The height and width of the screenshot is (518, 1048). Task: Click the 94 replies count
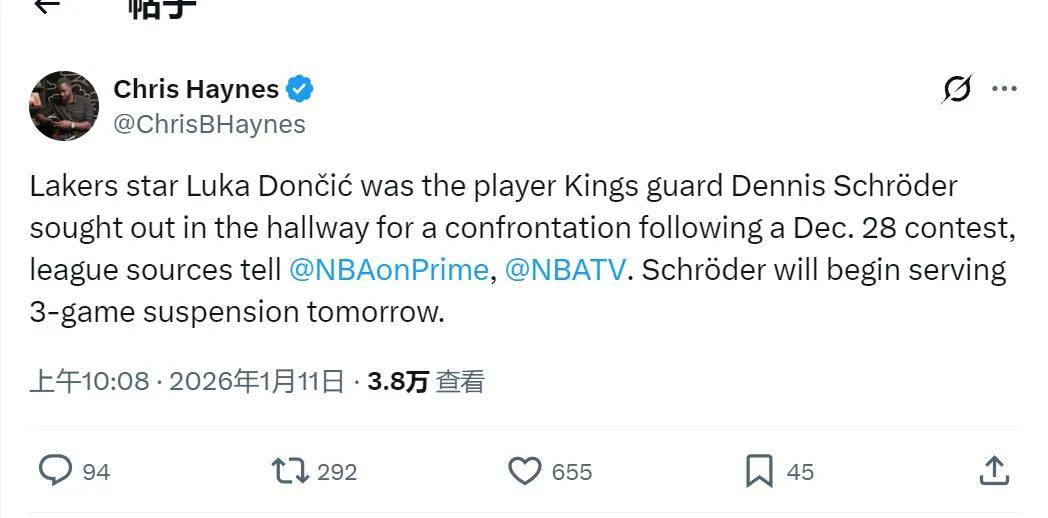(x=96, y=471)
